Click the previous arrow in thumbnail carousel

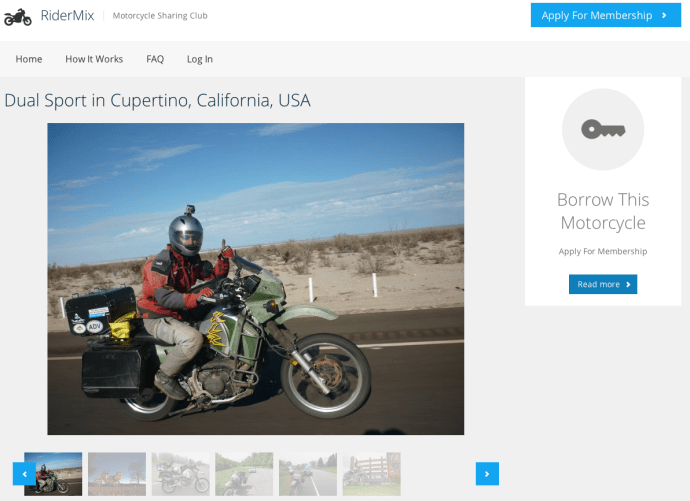pos(24,474)
